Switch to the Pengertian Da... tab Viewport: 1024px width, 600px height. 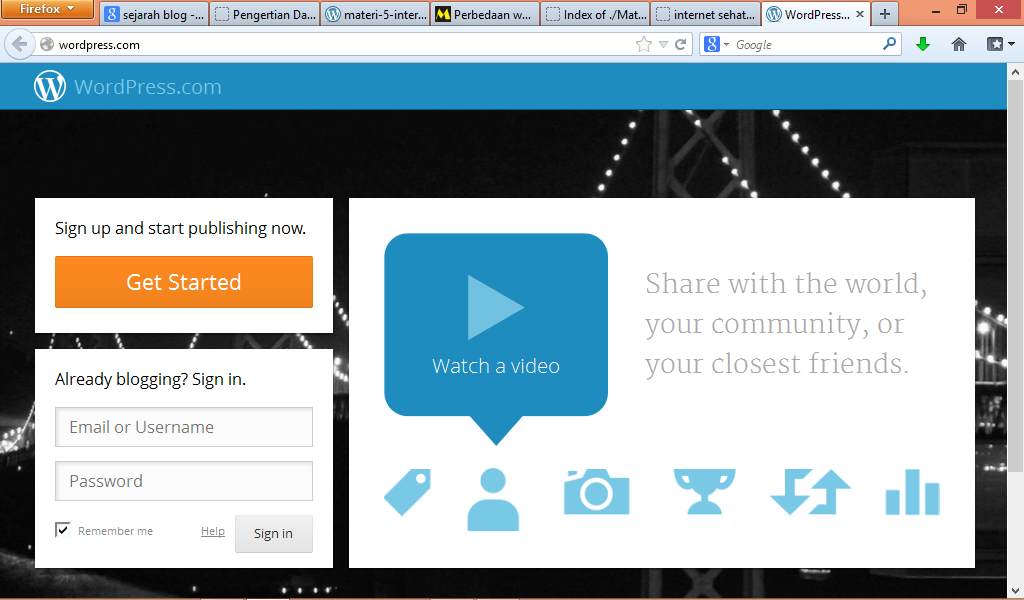tap(264, 14)
